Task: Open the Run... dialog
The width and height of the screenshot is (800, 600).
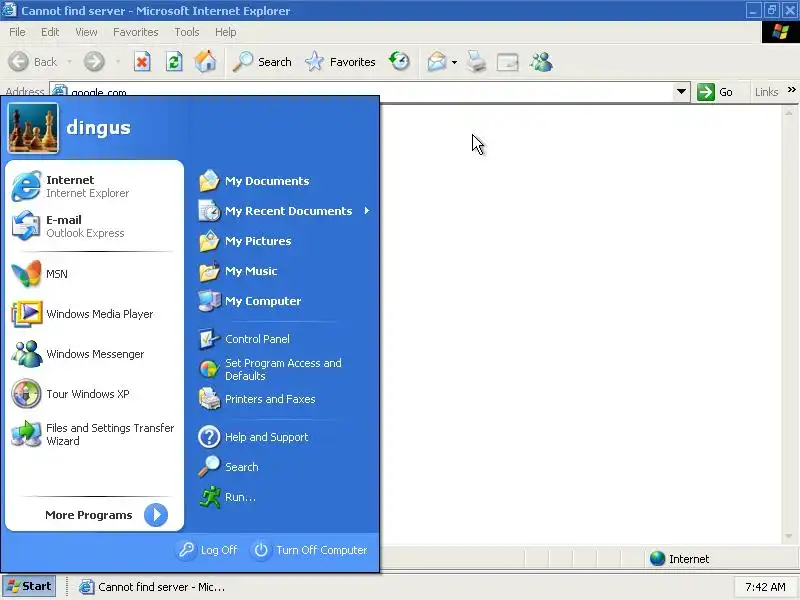Action: (x=284, y=497)
